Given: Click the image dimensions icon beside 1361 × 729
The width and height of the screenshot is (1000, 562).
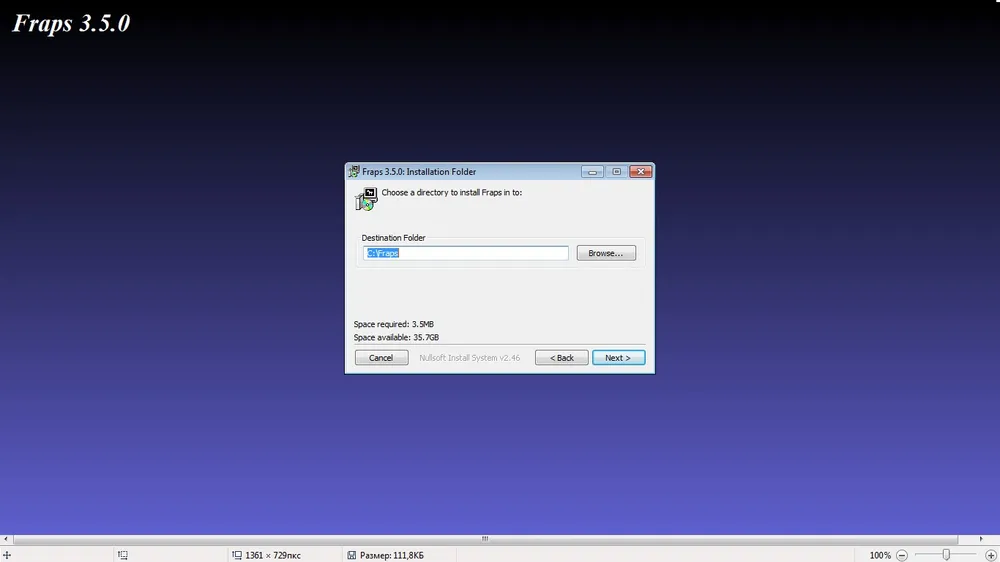Looking at the screenshot, I should [237, 555].
